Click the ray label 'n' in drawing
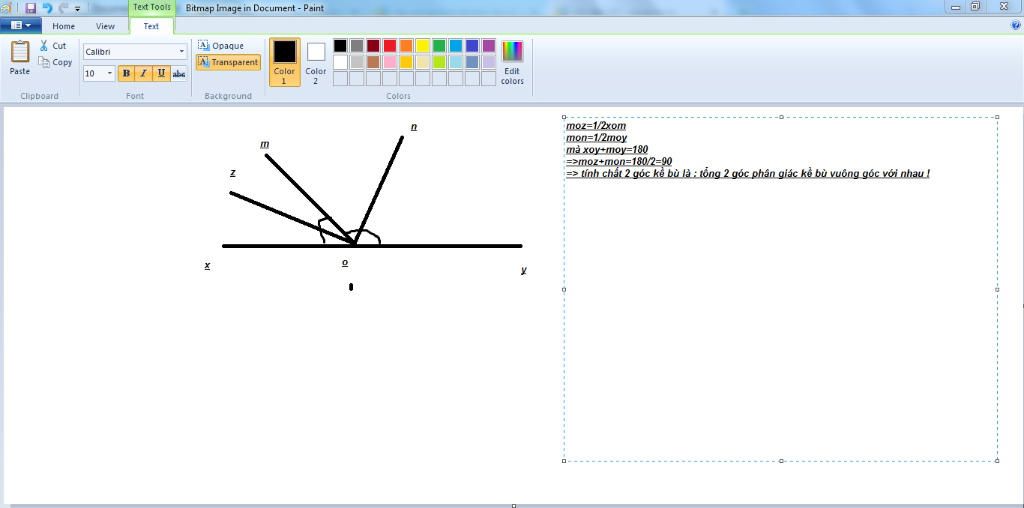This screenshot has width=1024, height=508. (414, 127)
